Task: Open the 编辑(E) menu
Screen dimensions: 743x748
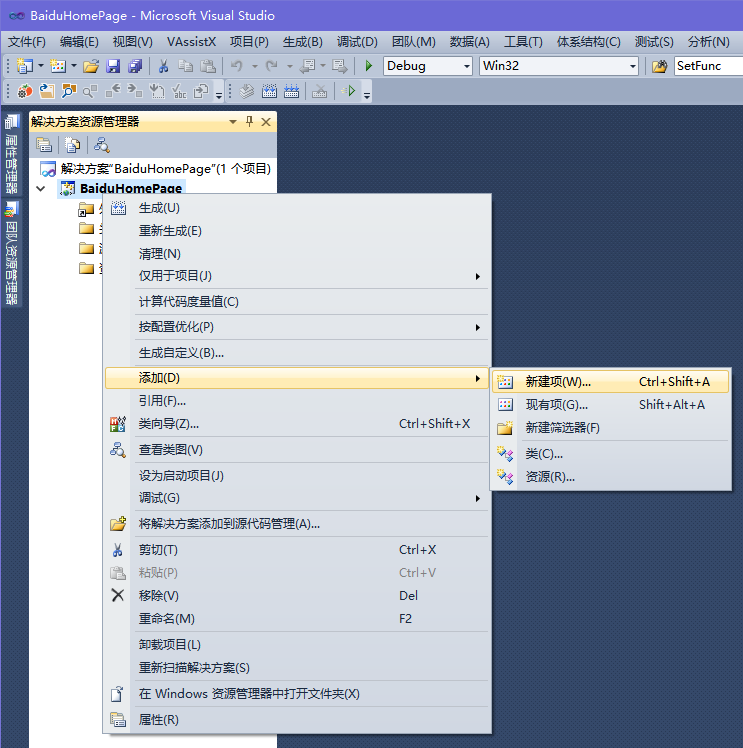Action: tap(79, 42)
